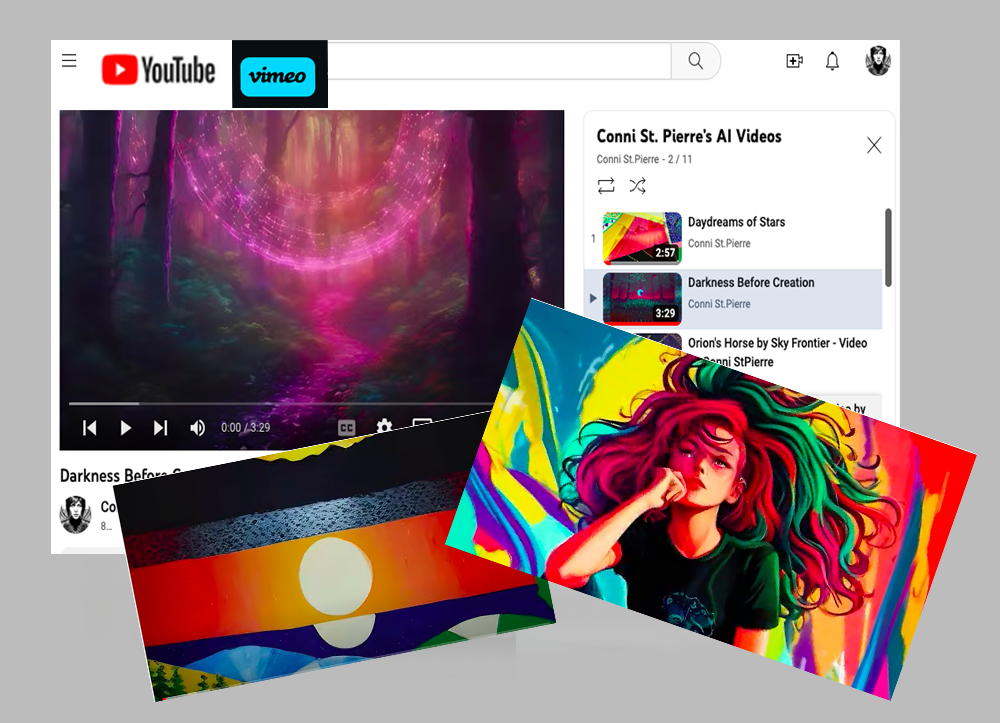Skip to the previous video

(90, 428)
